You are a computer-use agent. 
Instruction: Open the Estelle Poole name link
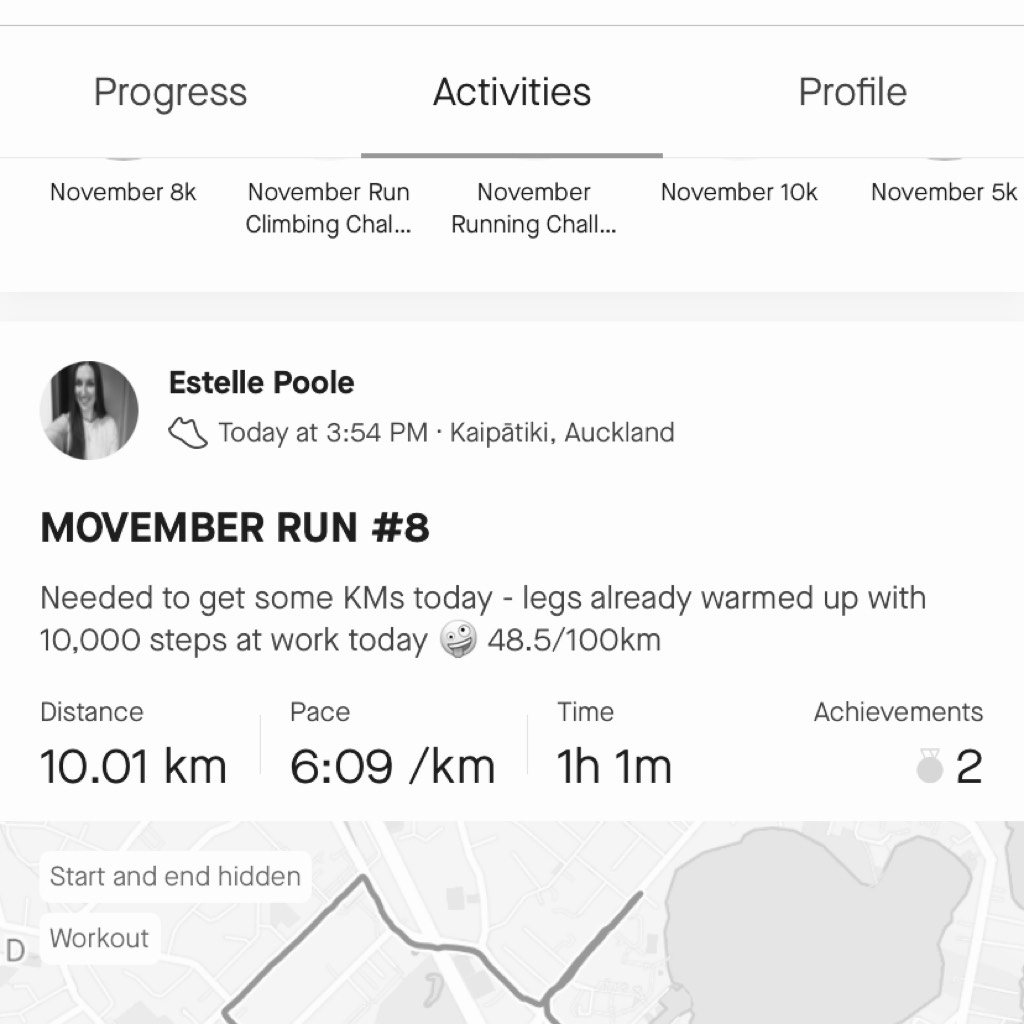pos(261,383)
